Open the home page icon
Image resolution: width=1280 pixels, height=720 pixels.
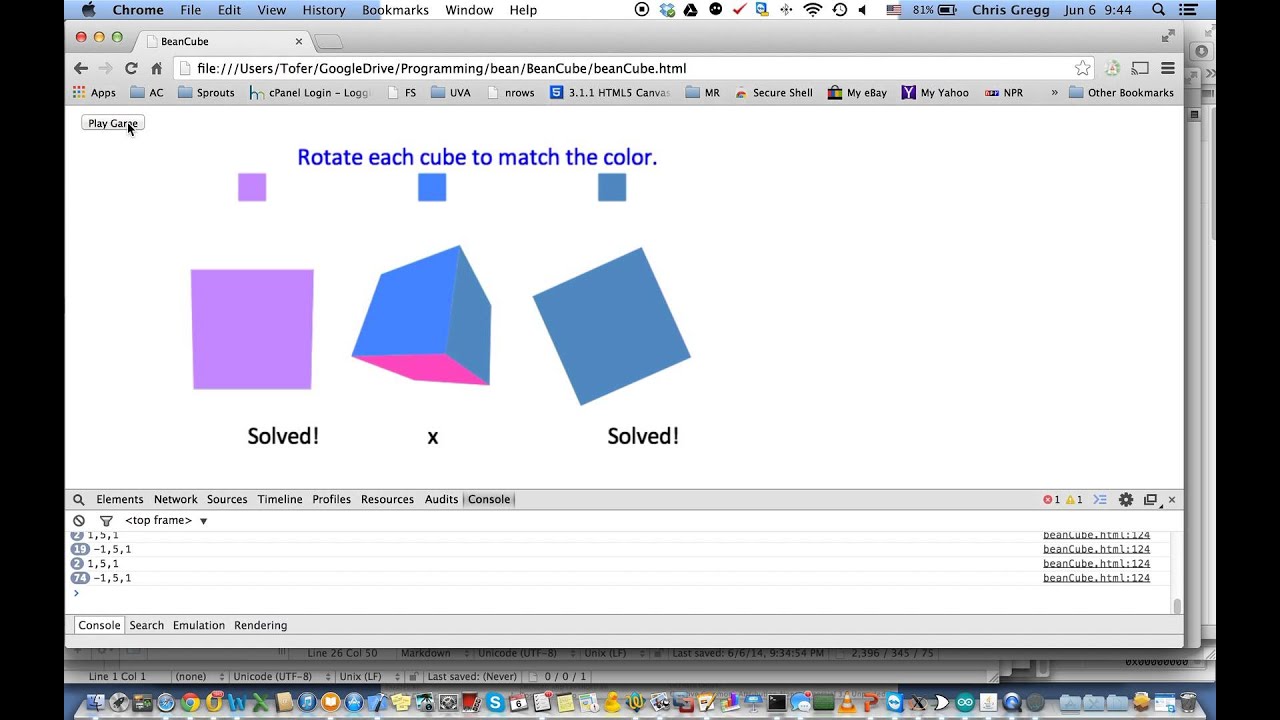coord(157,68)
